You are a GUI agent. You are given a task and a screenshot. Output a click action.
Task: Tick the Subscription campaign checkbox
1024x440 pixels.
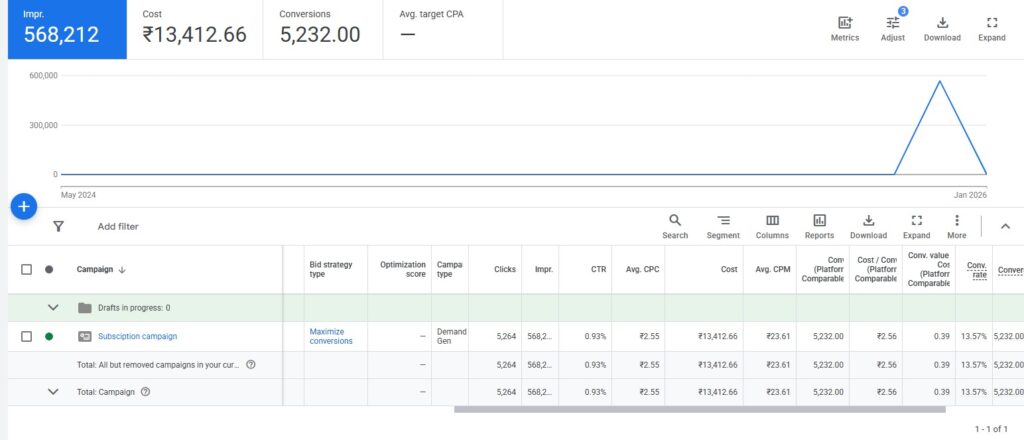click(27, 336)
